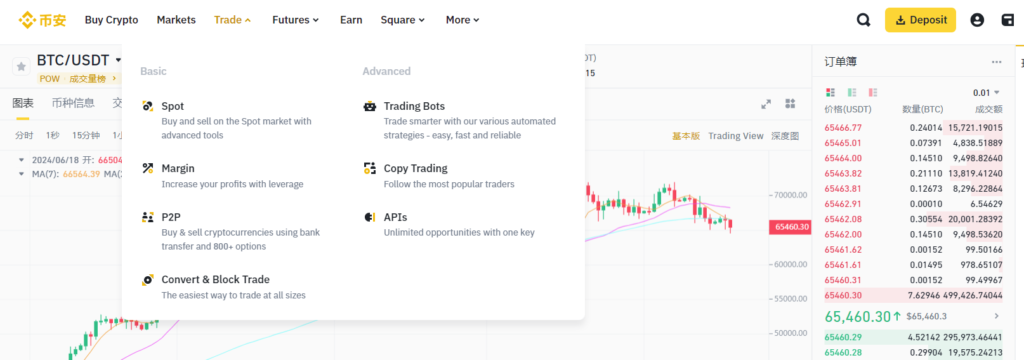Open the wallet icon in header

click(1008, 20)
